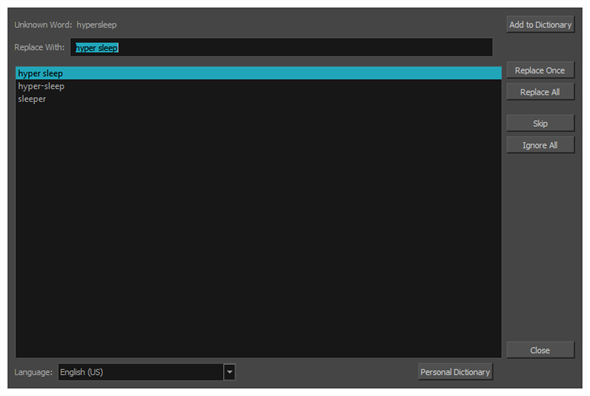Choose the 'sleeper' suggestion

coord(32,99)
